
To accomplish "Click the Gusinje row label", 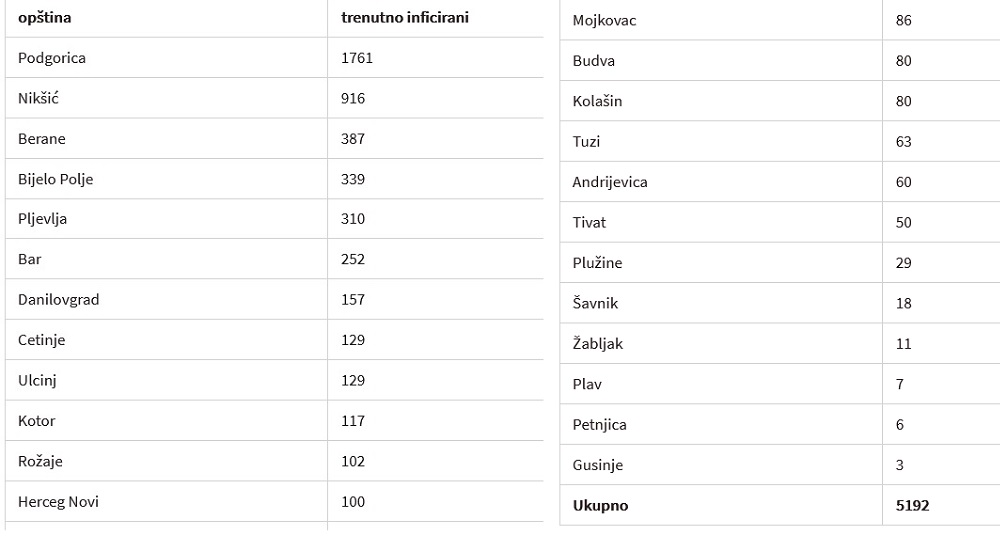I will pyautogui.click(x=598, y=465).
